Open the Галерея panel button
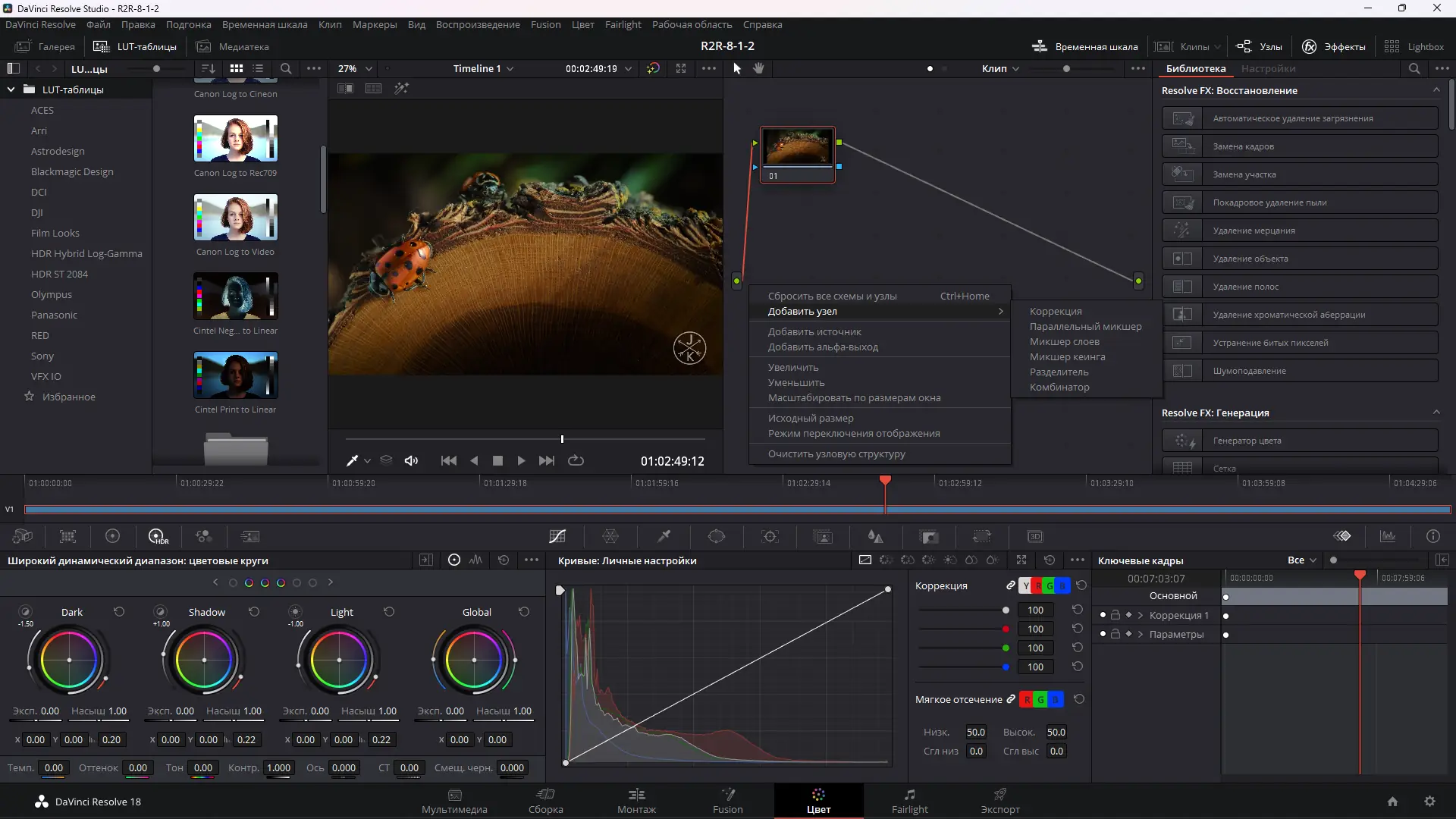 pos(45,46)
